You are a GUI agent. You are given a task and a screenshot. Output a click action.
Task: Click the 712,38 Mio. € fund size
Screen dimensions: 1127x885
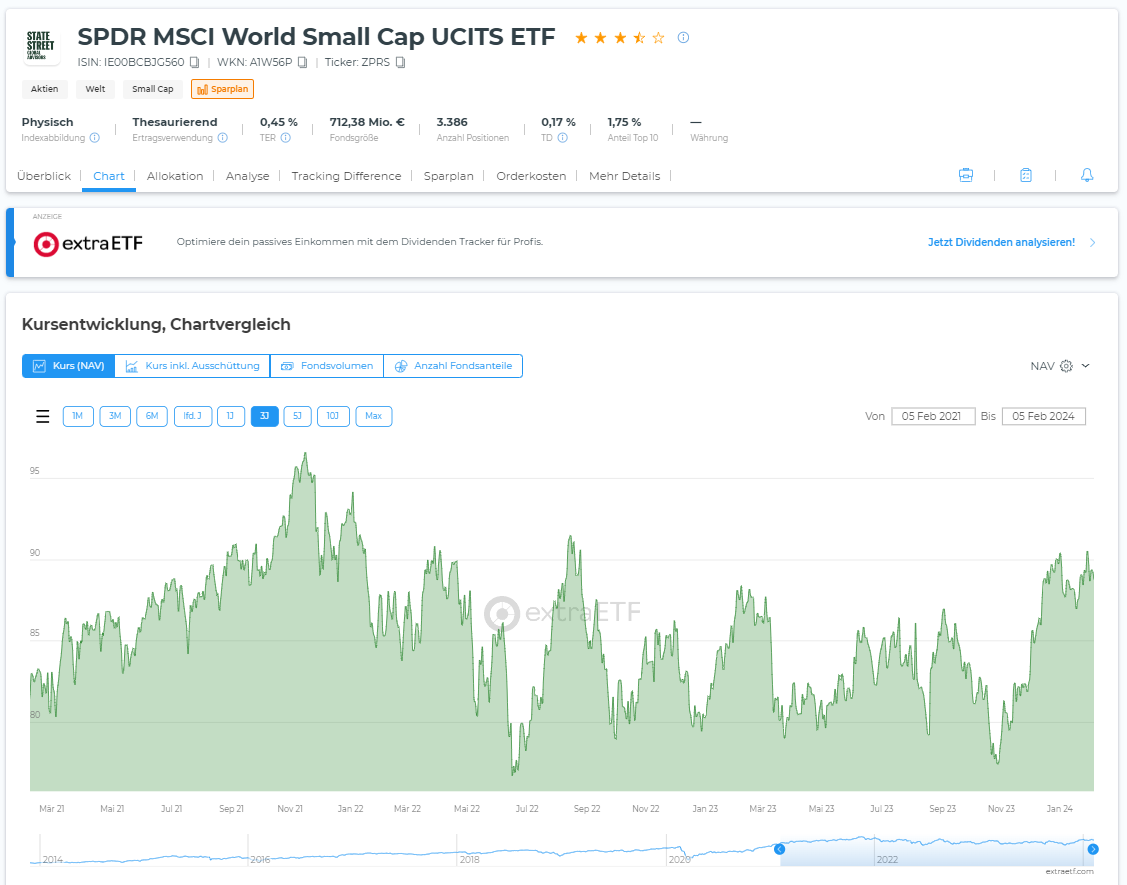coord(367,122)
